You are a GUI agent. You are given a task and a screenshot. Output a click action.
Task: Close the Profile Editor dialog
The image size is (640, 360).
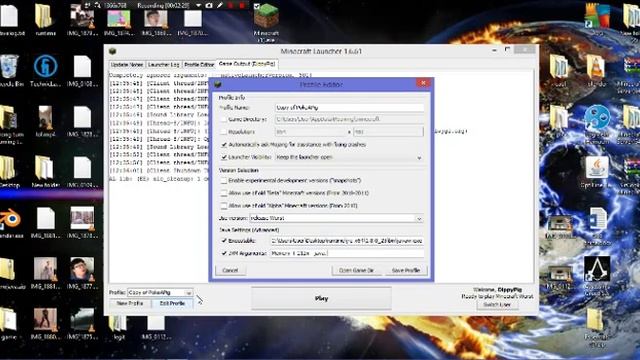[423, 83]
